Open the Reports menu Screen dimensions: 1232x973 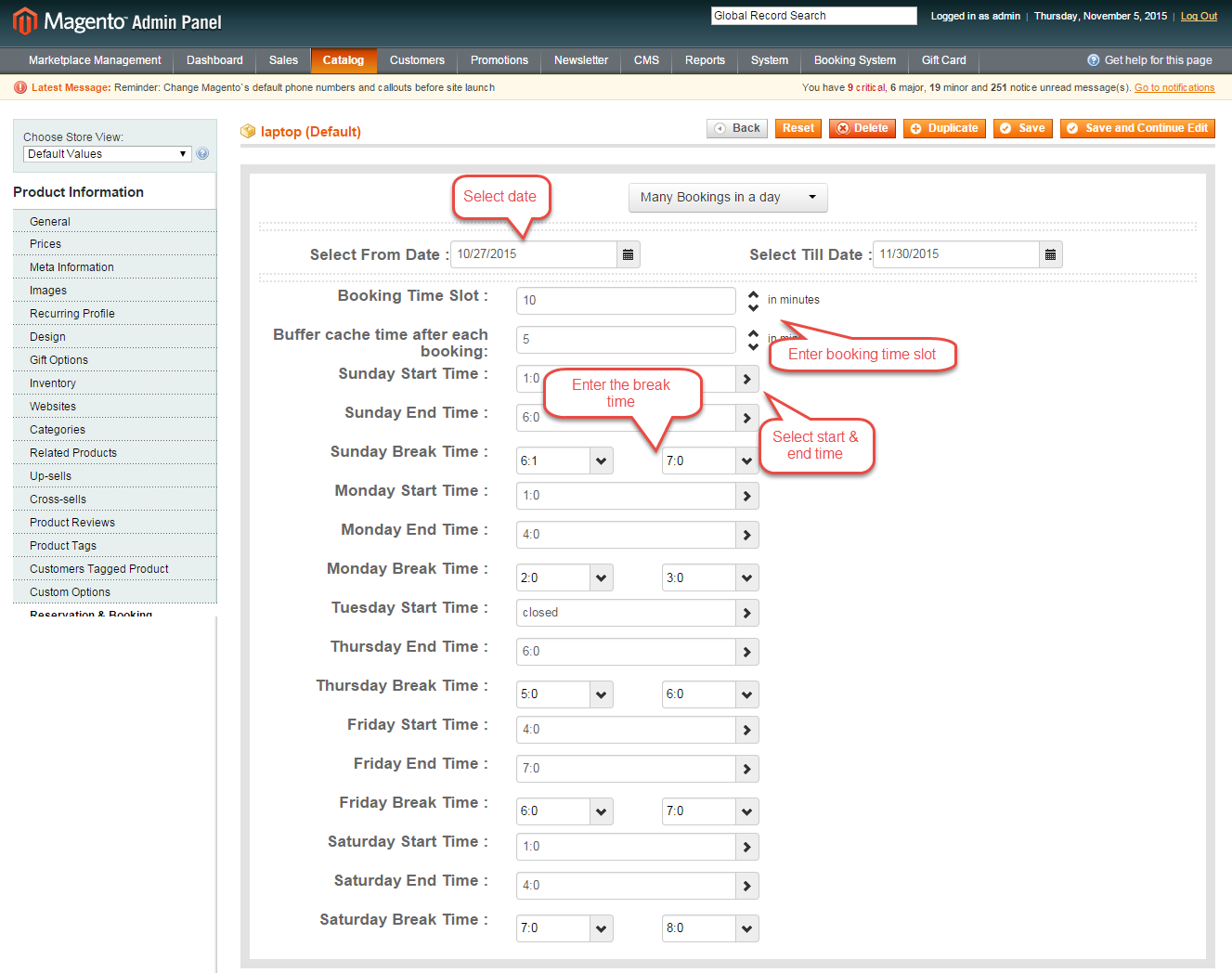[x=705, y=60]
